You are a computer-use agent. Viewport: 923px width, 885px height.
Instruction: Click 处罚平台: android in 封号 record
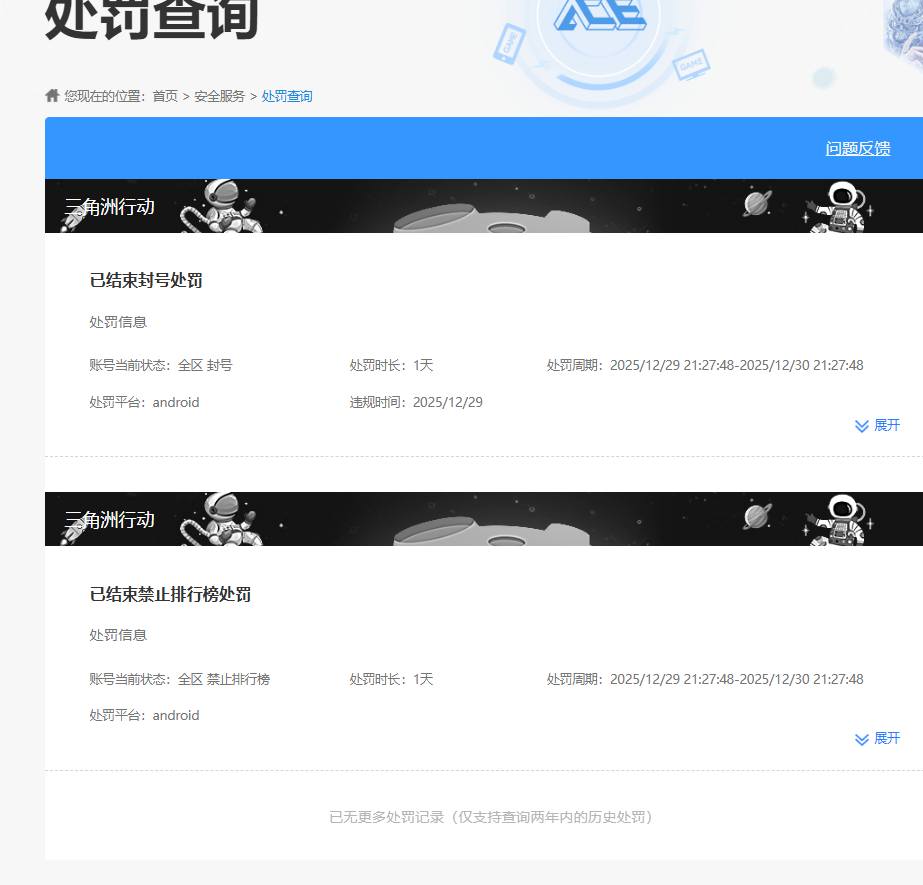pyautogui.click(x=144, y=402)
